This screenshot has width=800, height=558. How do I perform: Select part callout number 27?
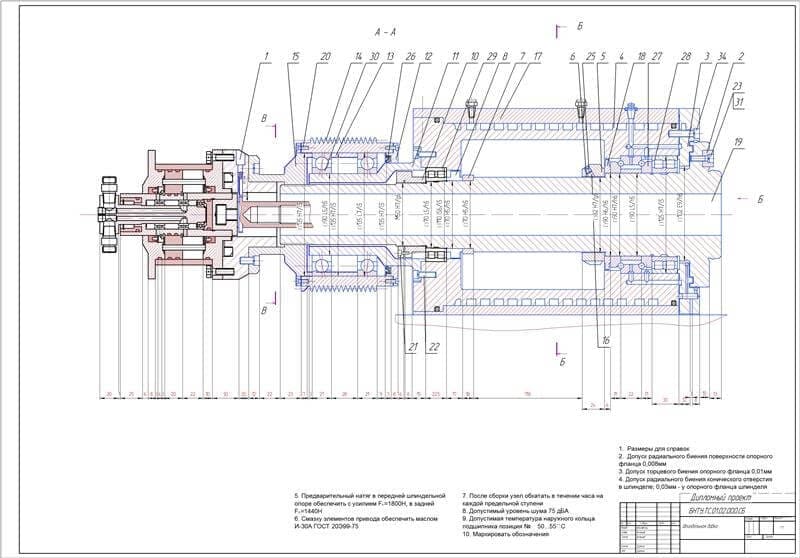(656, 57)
